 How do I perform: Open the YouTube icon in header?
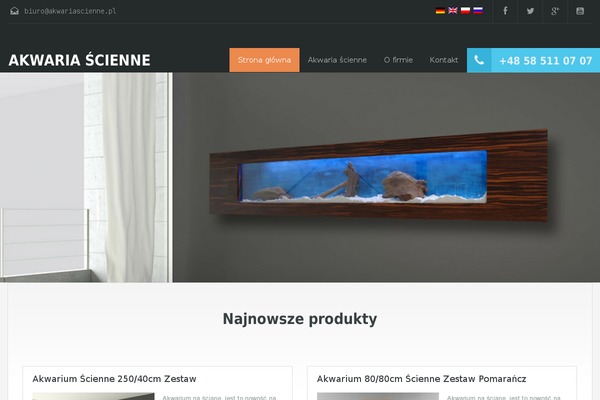point(580,11)
